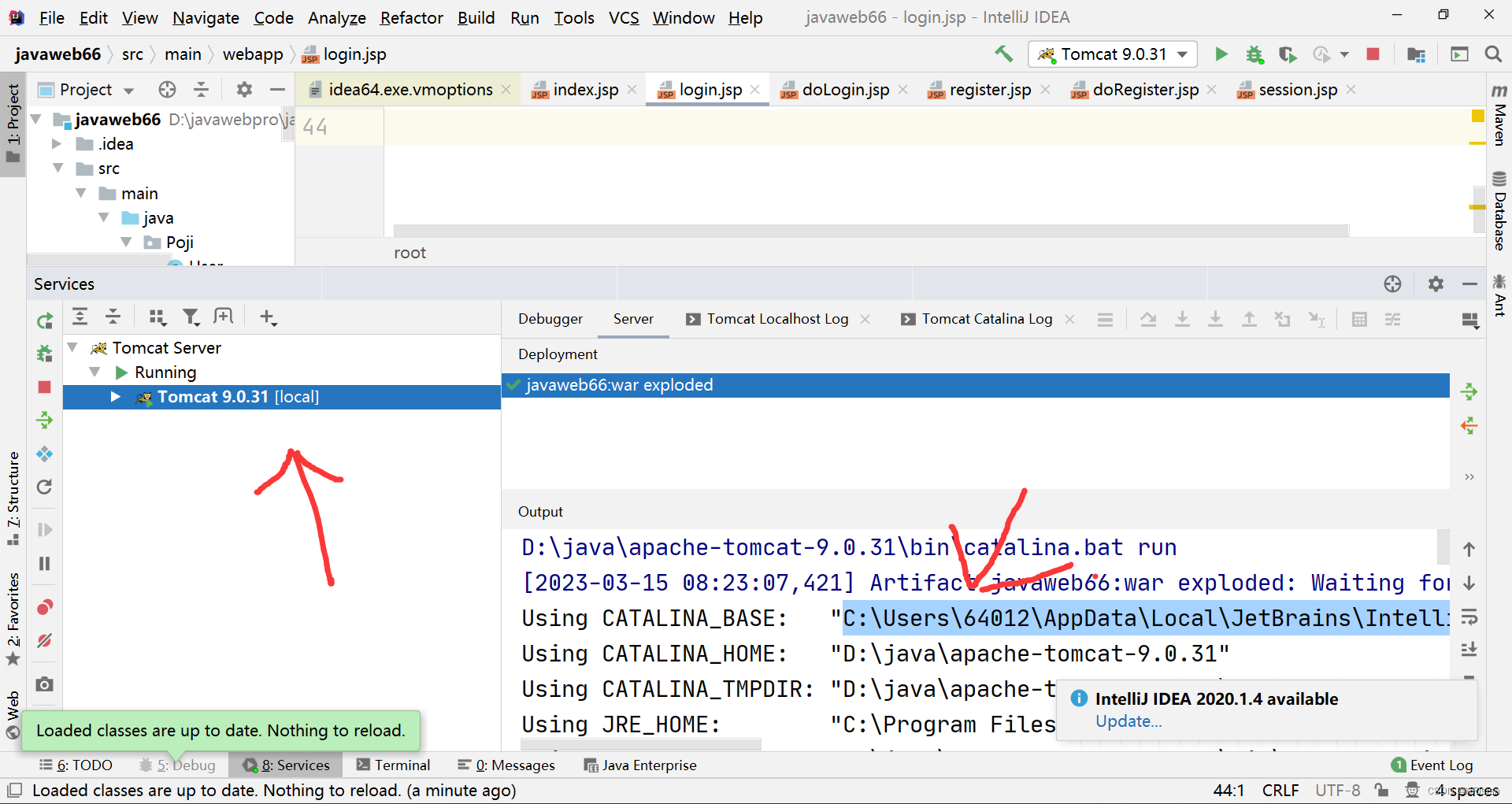Open the VCS menu

point(624,17)
